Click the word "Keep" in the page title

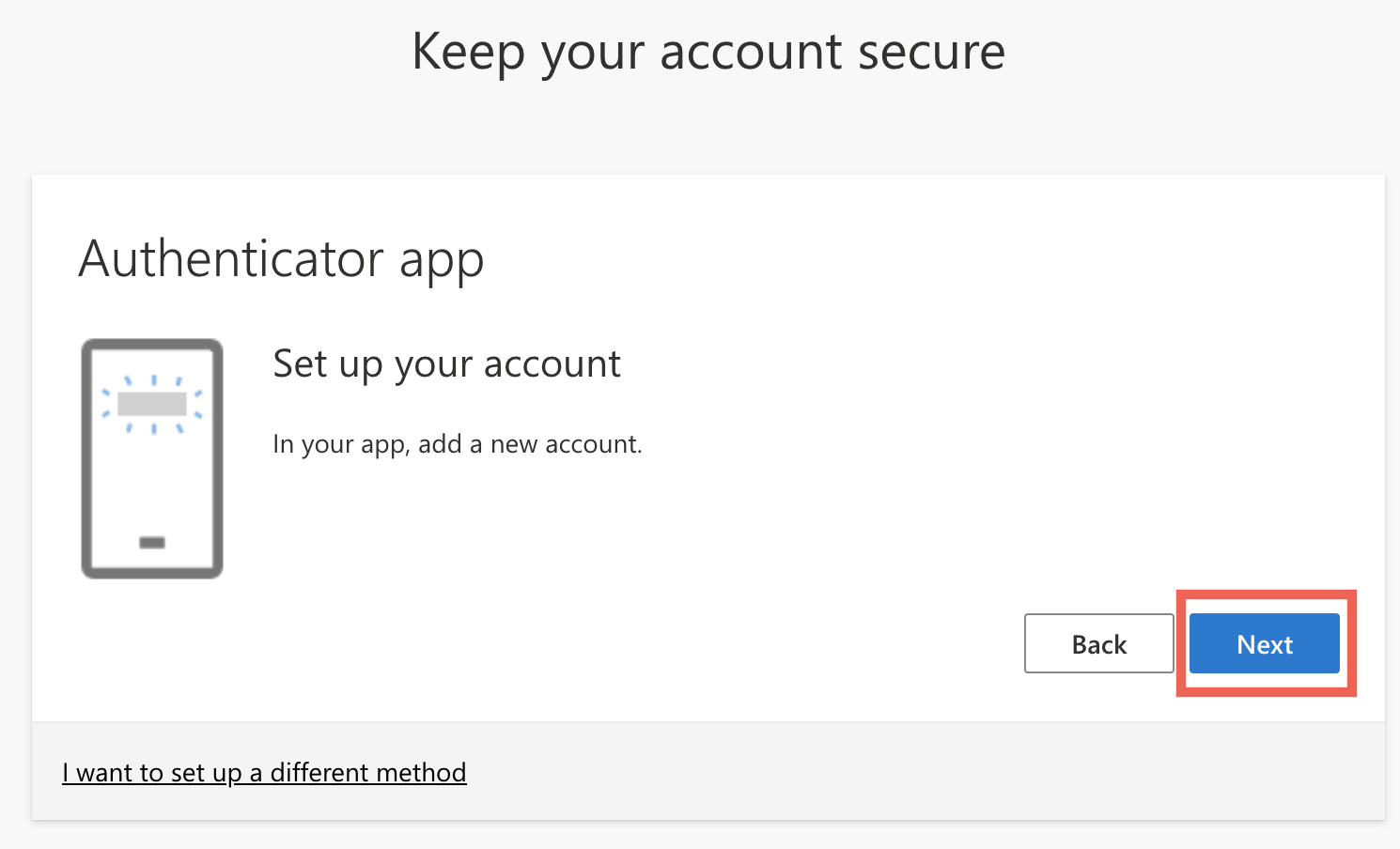click(468, 52)
